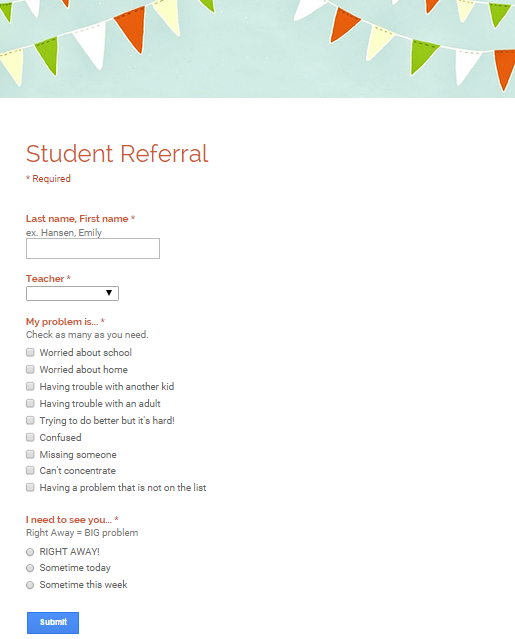Click the Sometime this week label text

click(84, 585)
